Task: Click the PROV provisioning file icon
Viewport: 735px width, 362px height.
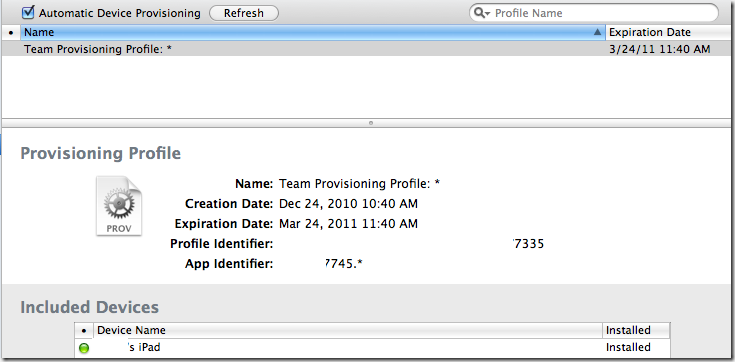Action: (x=119, y=206)
